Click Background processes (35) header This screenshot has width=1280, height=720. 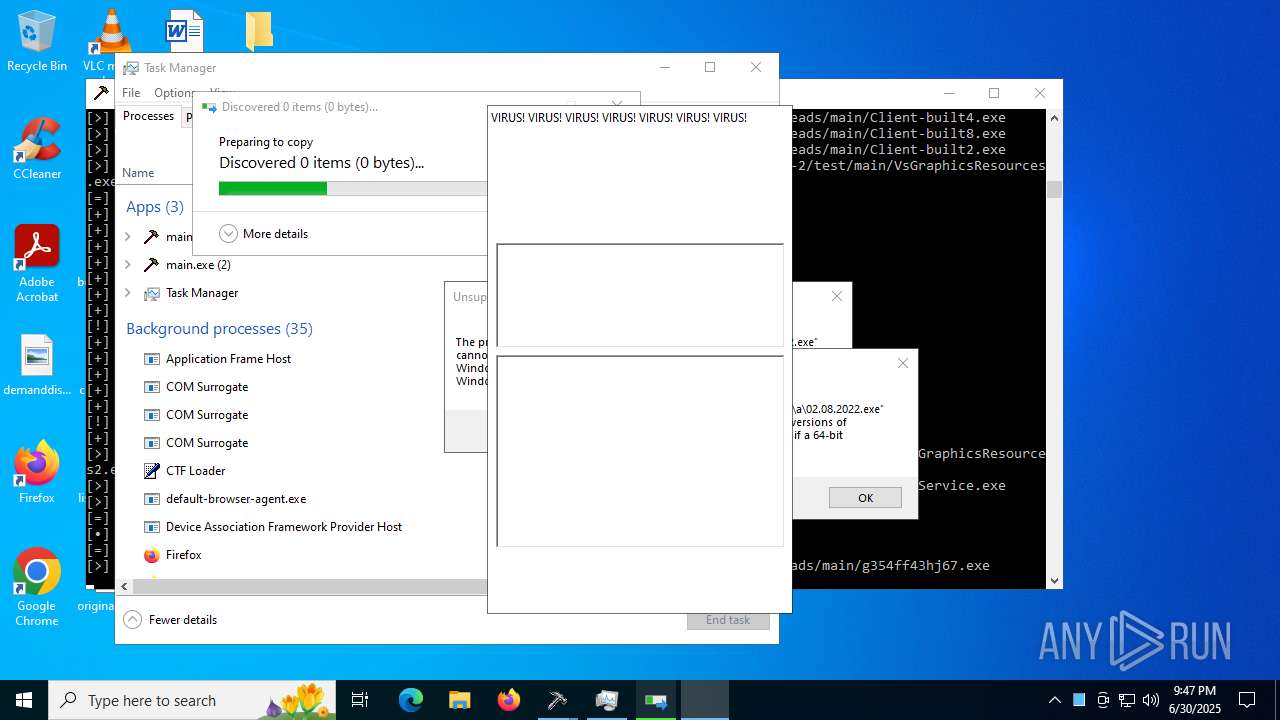219,329
